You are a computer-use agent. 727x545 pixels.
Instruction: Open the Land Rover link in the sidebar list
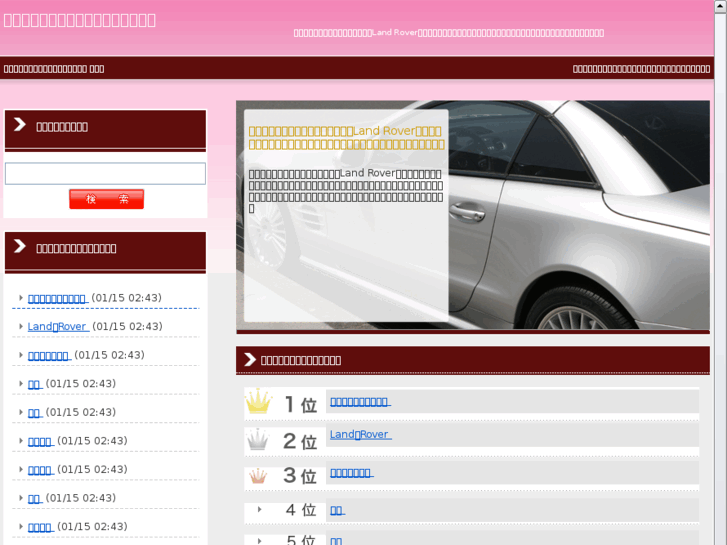click(58, 327)
